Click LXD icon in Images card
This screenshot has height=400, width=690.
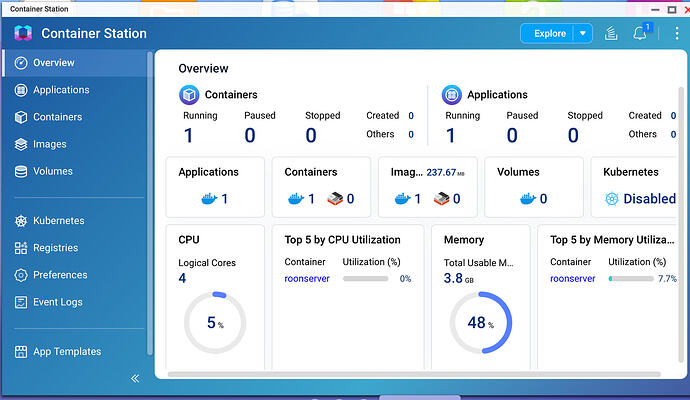click(441, 199)
